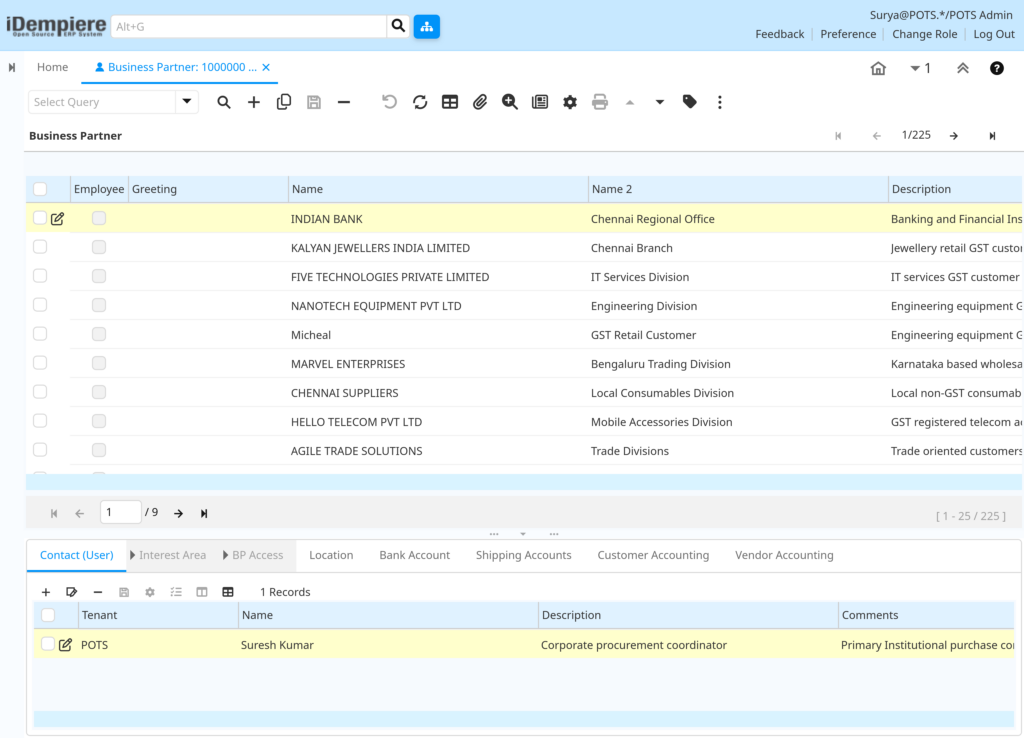Select the MARVEL ENTERPRISES row checkbox
1024x738 pixels.
click(40, 362)
